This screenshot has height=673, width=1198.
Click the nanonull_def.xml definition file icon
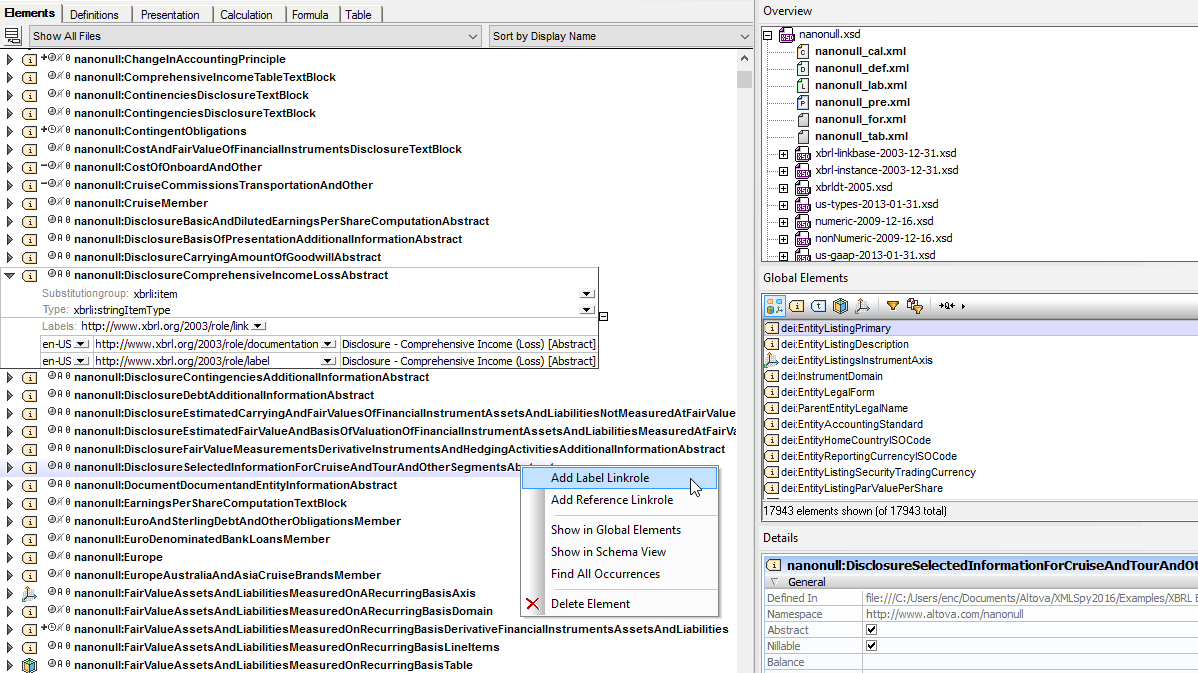point(802,68)
